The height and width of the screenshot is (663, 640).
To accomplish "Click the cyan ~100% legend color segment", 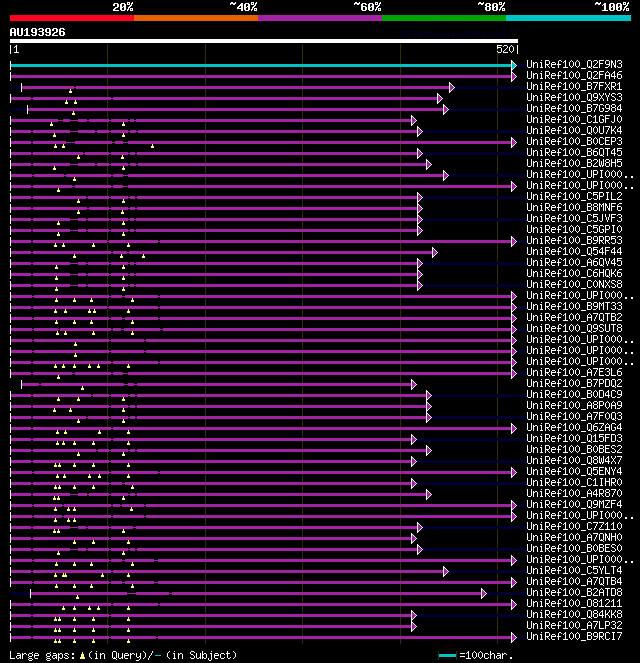I will (569, 18).
